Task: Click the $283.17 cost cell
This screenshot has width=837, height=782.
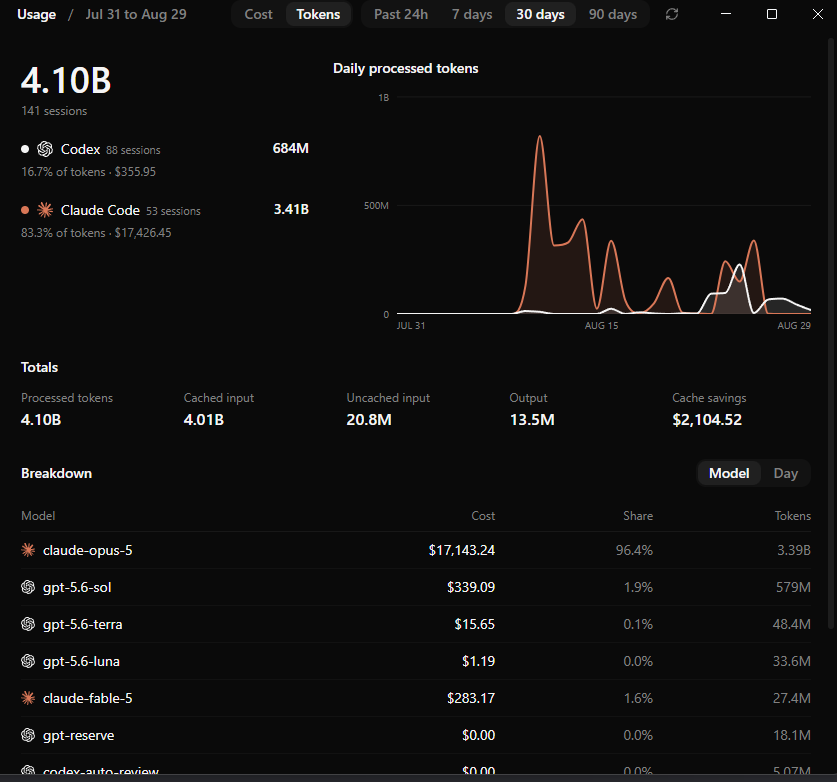Action: click(471, 698)
